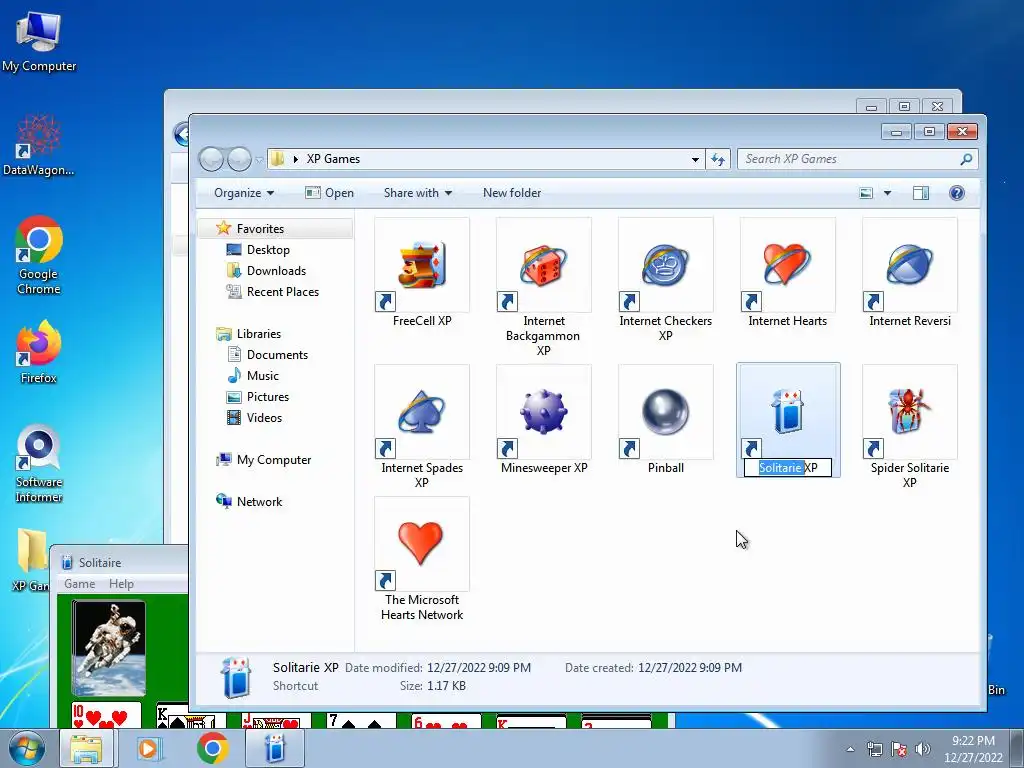Screen dimensions: 1024x768
Task: Click the volume speaker tray icon
Action: (922, 749)
